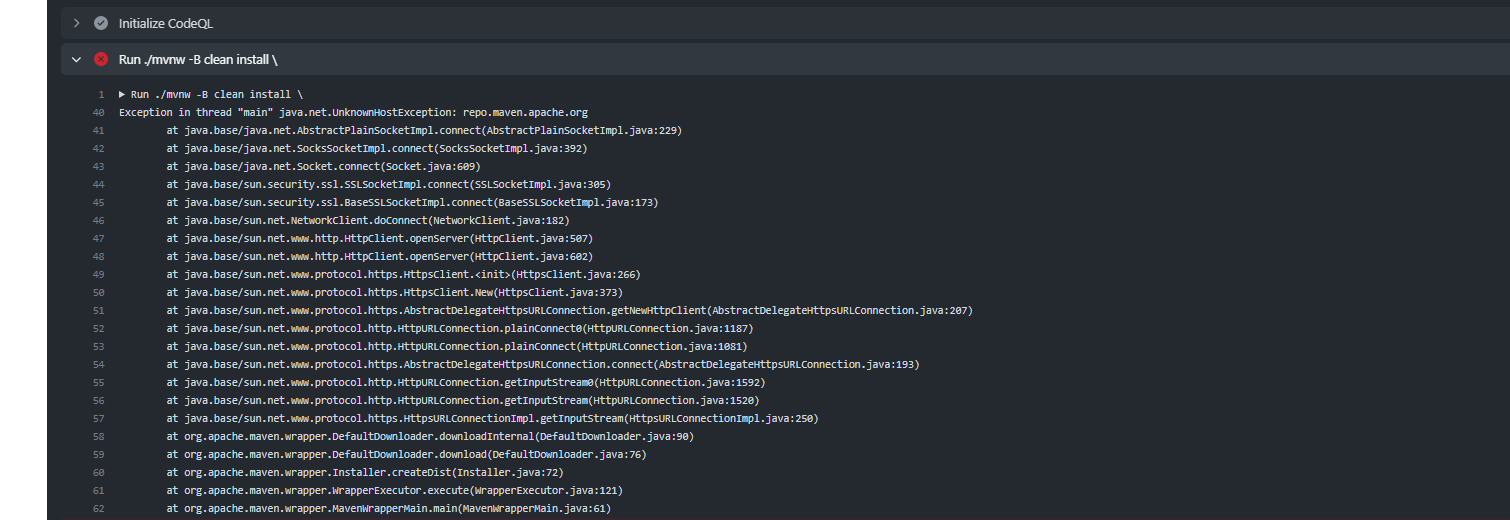Expand the Initialize CodeQL step chevron

(76, 23)
